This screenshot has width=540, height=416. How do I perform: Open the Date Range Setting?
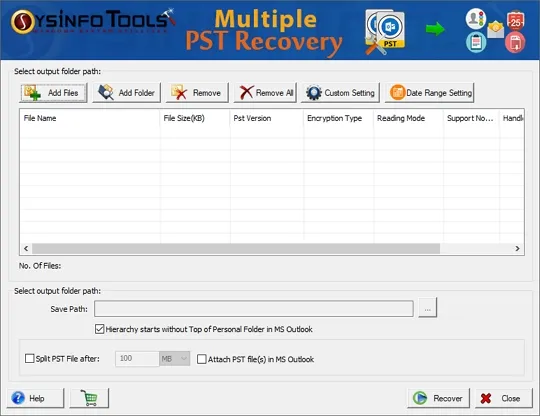tap(429, 93)
